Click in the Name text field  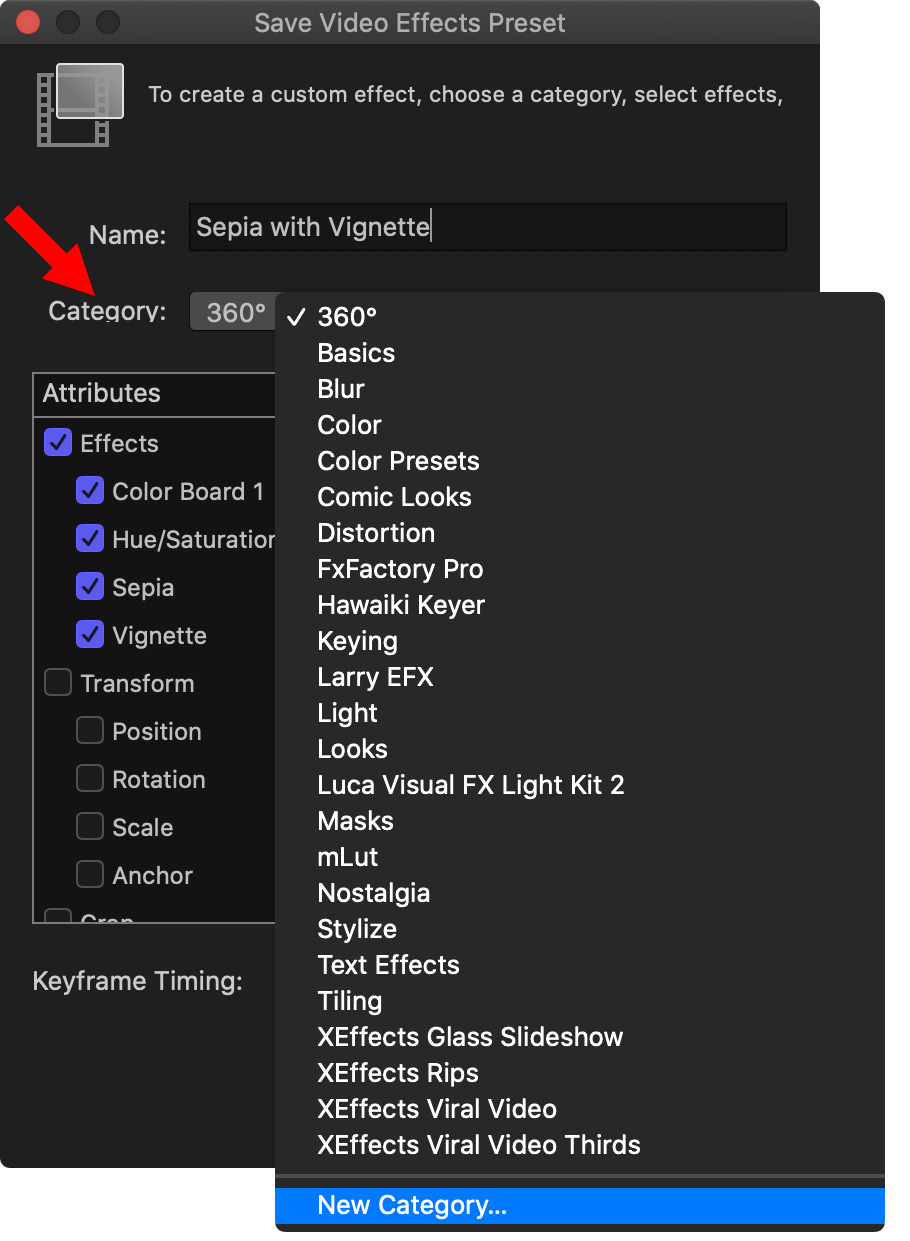tap(487, 227)
